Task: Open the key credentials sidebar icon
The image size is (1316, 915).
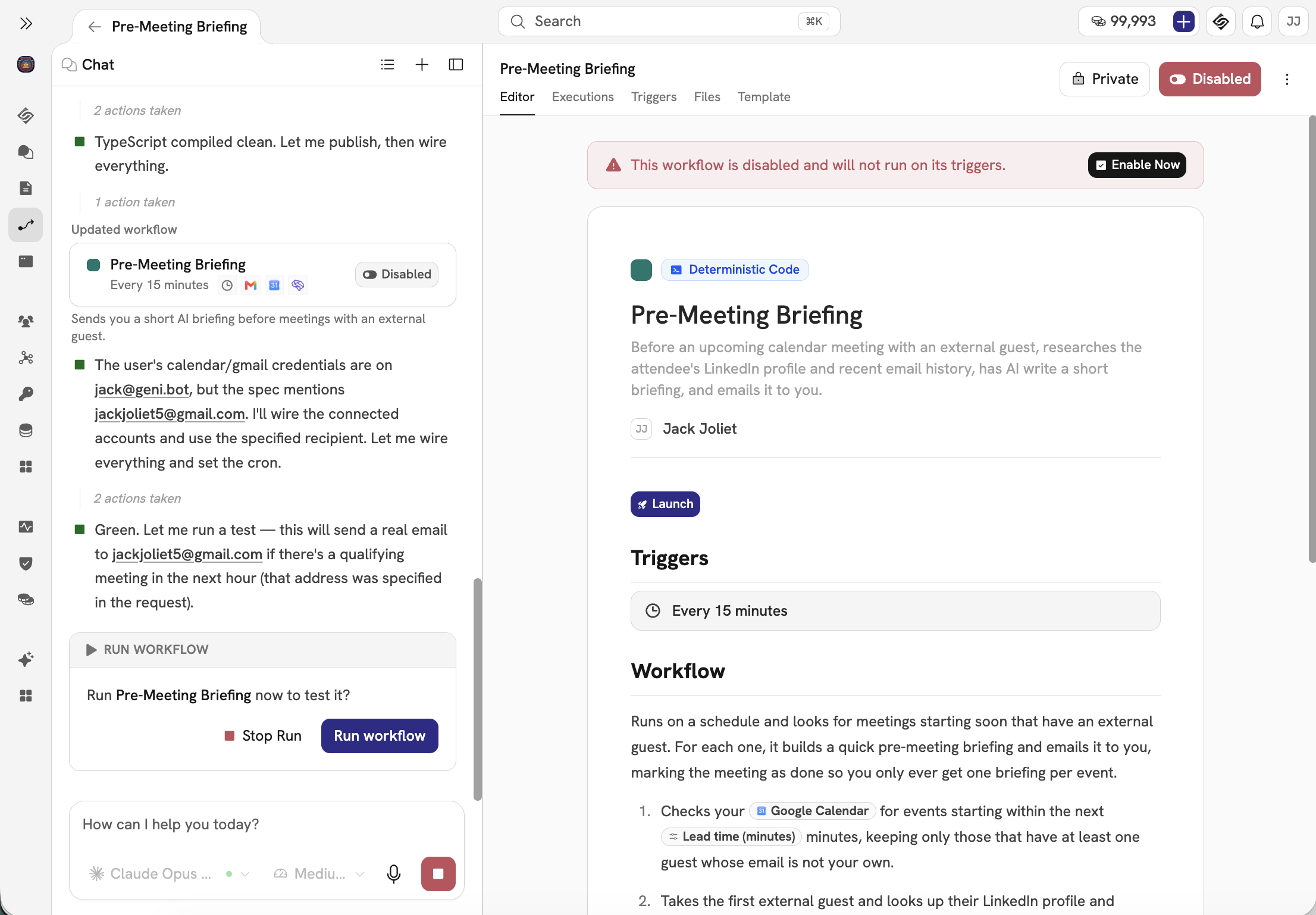Action: (26, 394)
